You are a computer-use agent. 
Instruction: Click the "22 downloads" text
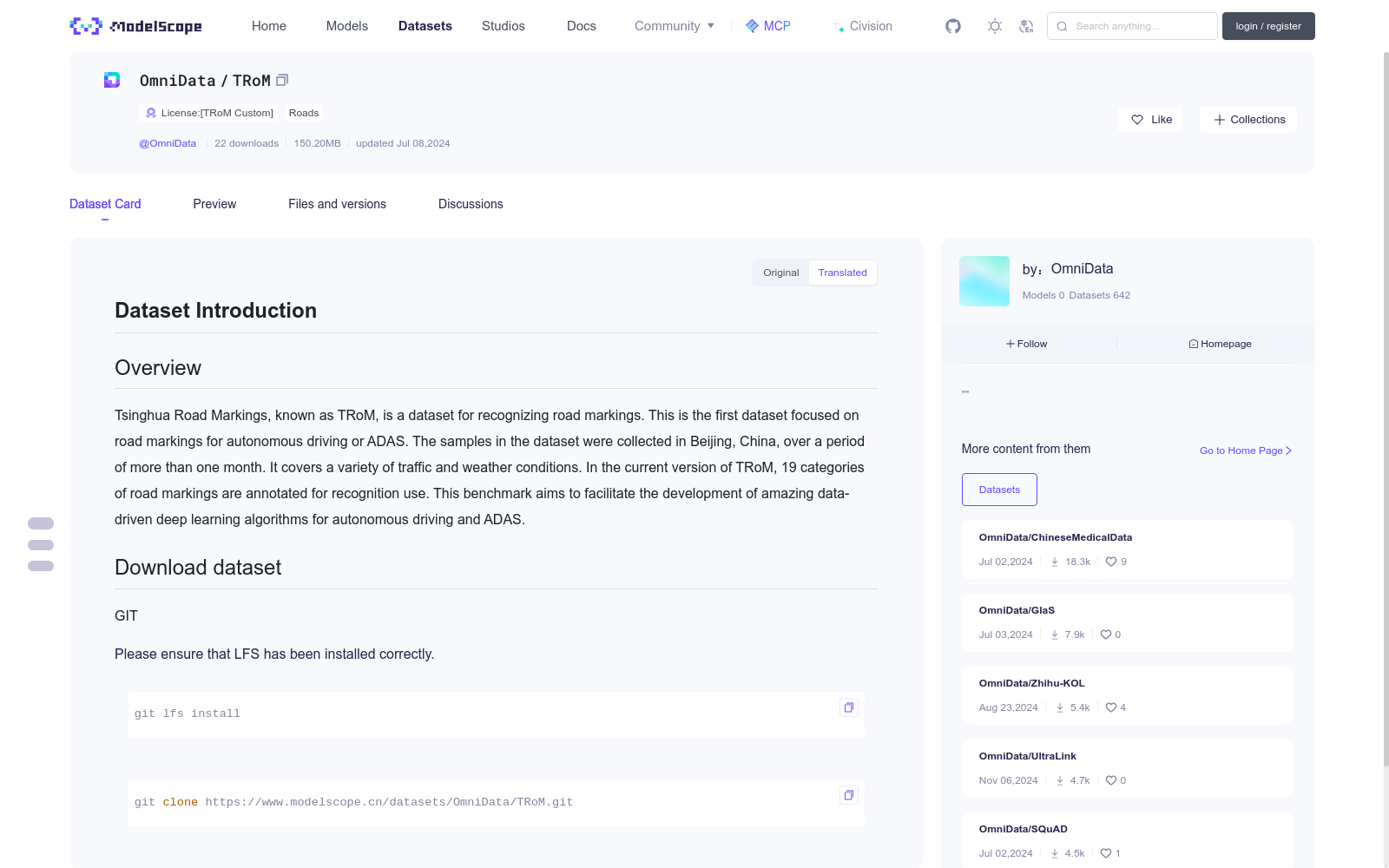(x=247, y=143)
